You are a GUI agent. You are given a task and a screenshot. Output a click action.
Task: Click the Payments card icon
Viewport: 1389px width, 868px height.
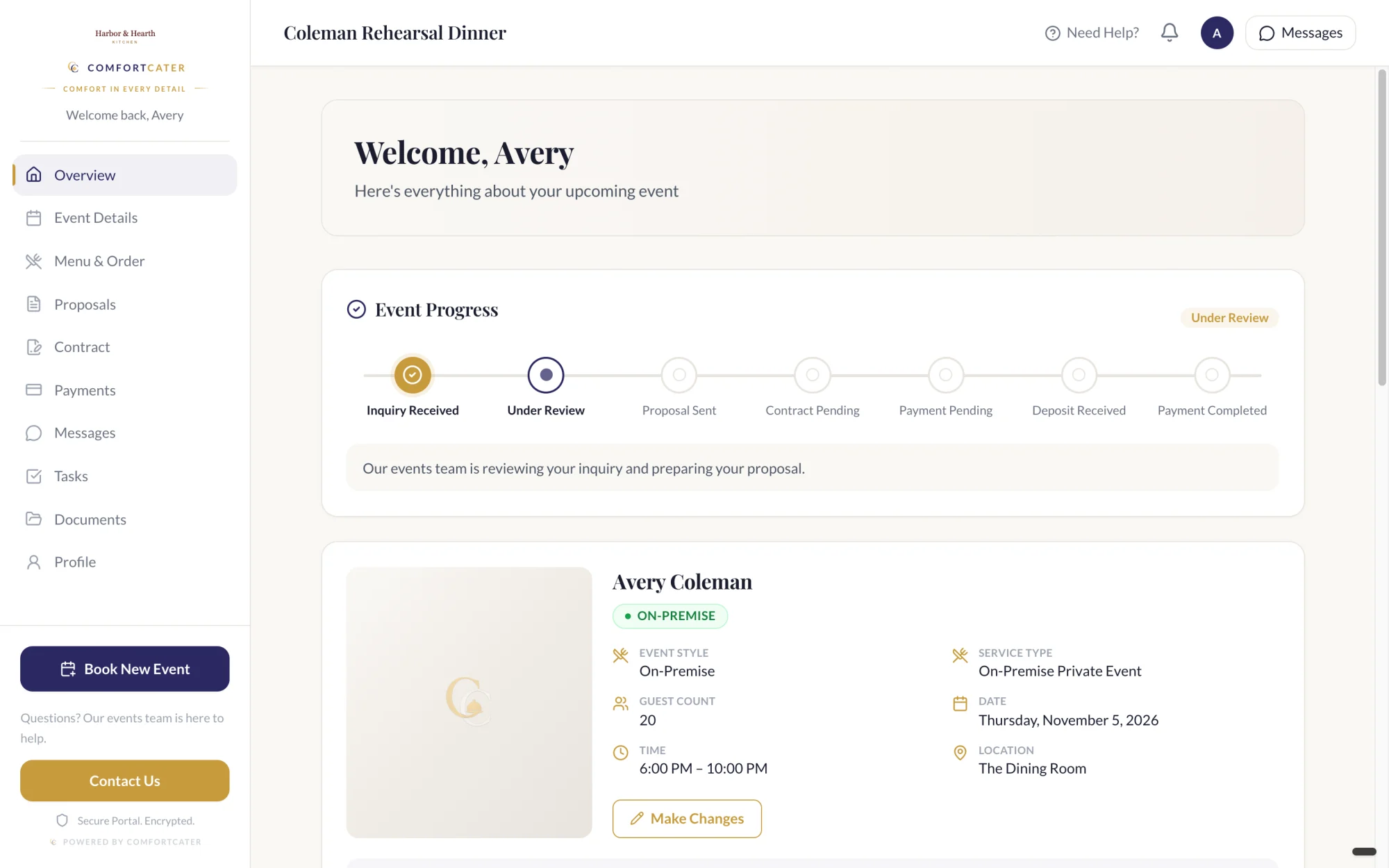coord(33,390)
